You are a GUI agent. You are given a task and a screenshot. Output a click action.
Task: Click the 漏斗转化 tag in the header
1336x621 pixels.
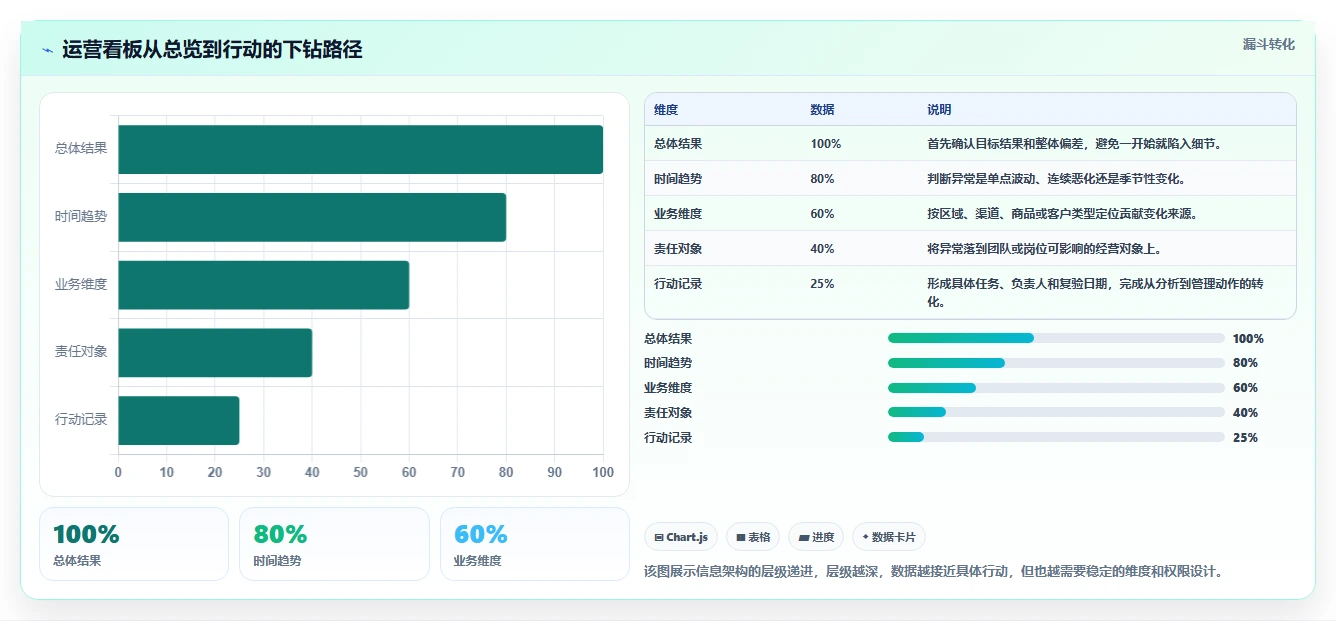[1268, 44]
